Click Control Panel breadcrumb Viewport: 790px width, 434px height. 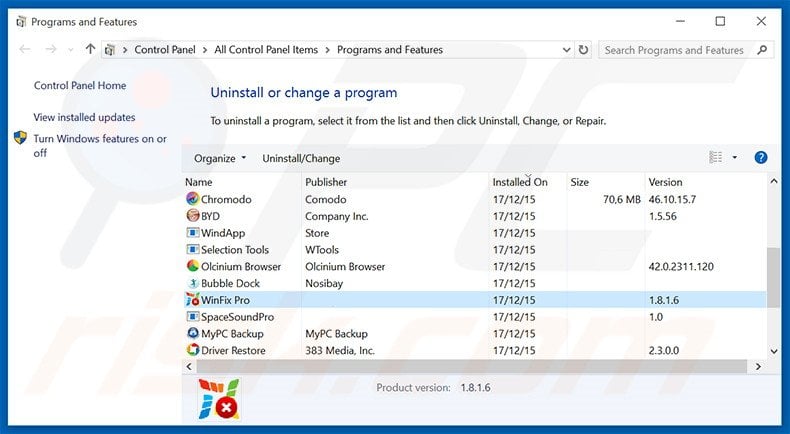pos(165,50)
